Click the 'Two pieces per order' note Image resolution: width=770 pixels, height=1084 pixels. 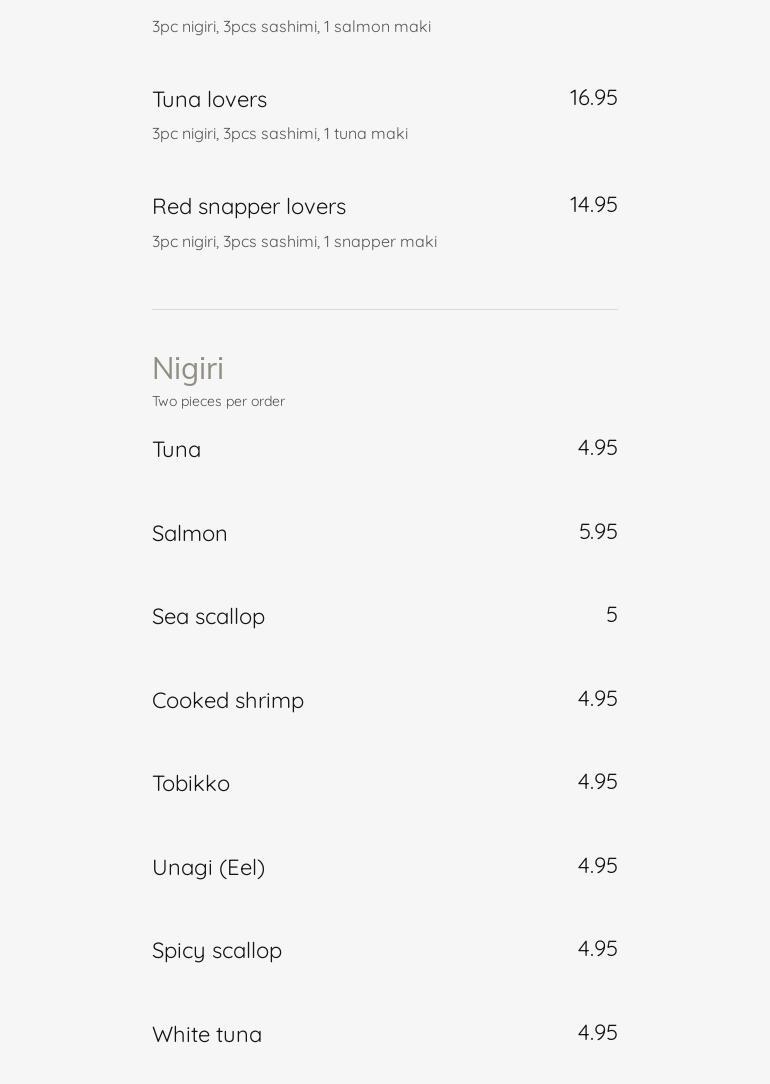pos(218,402)
